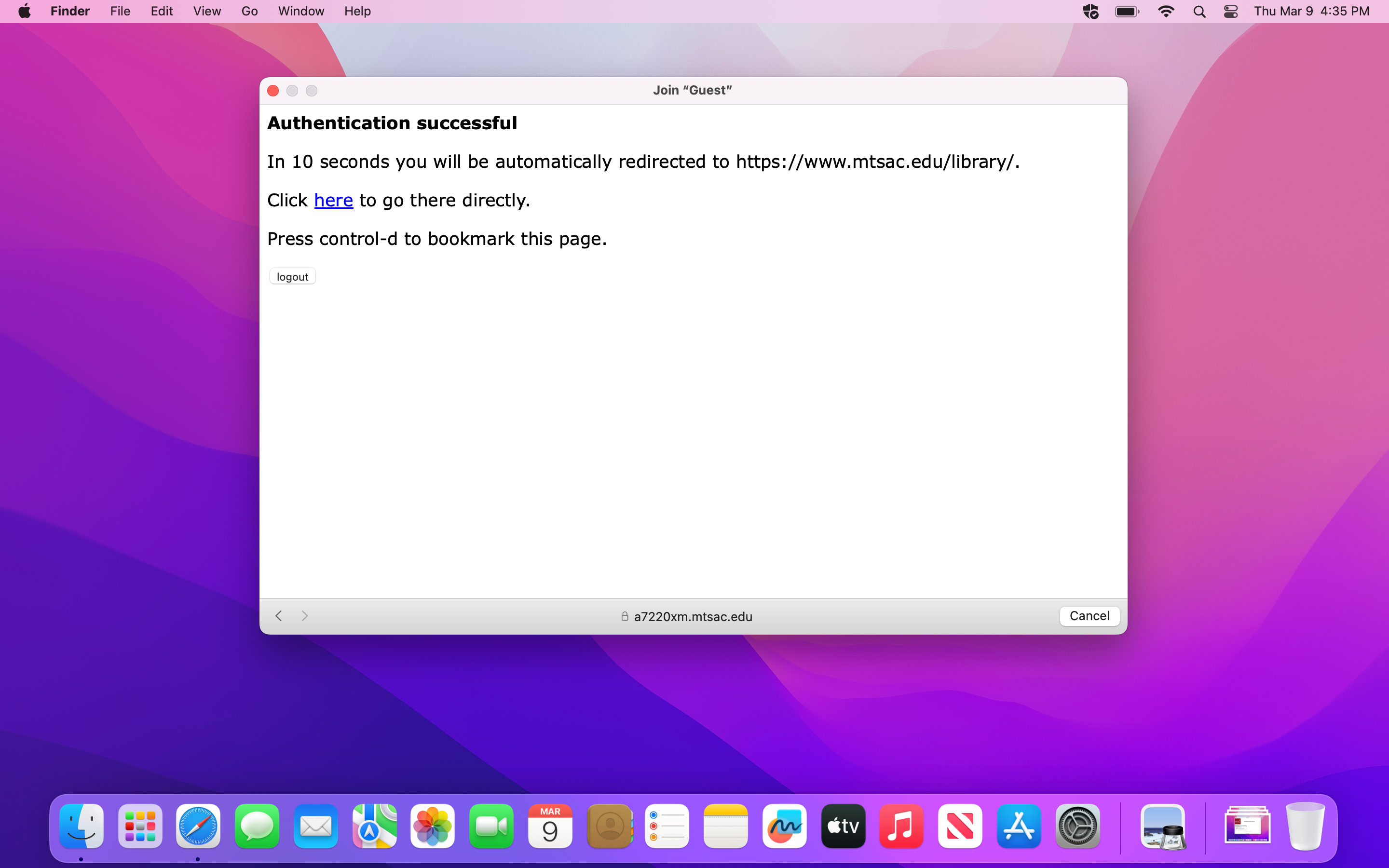Open the Apple menu
The width and height of the screenshot is (1389, 868).
click(x=24, y=12)
